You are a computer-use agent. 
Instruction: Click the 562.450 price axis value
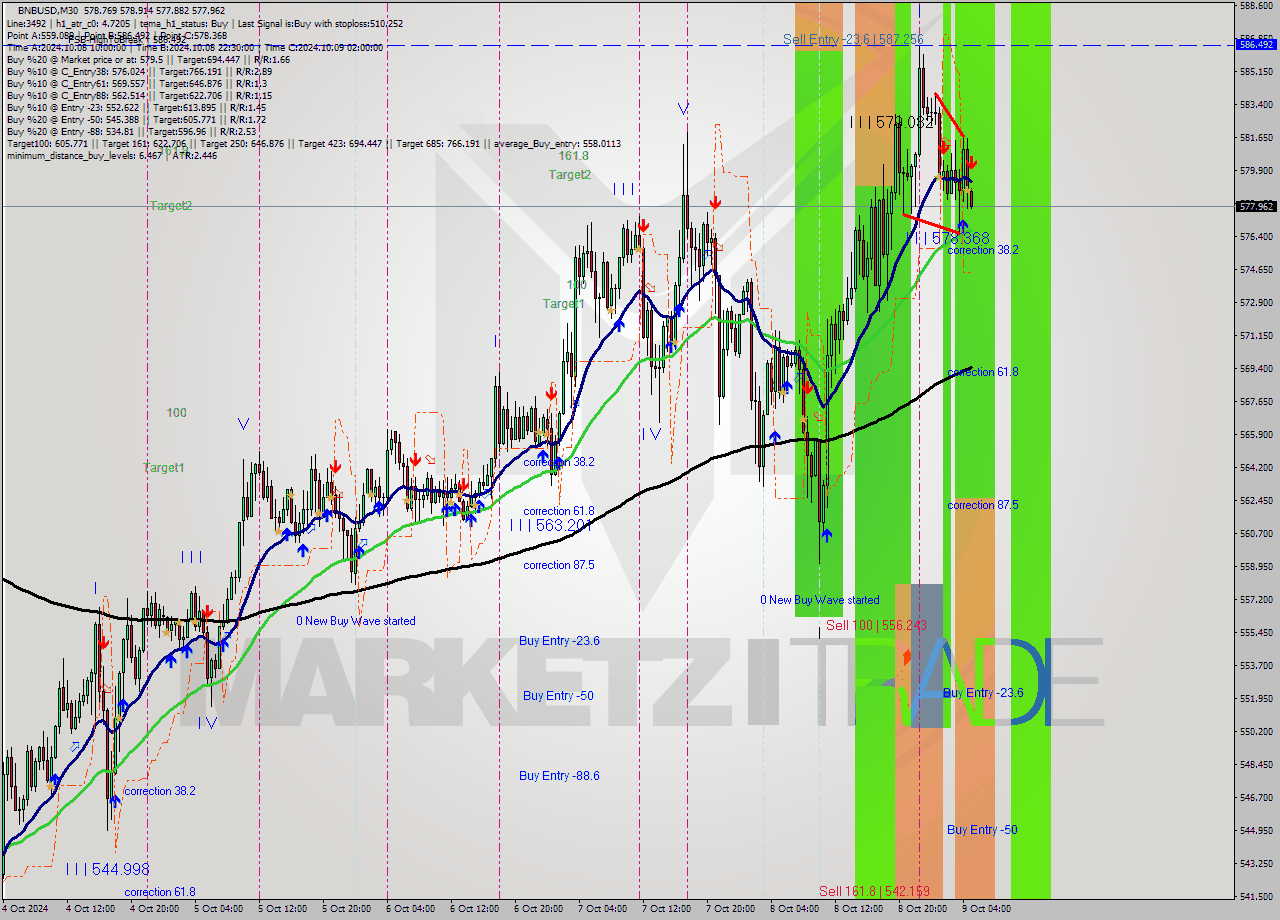1256,500
